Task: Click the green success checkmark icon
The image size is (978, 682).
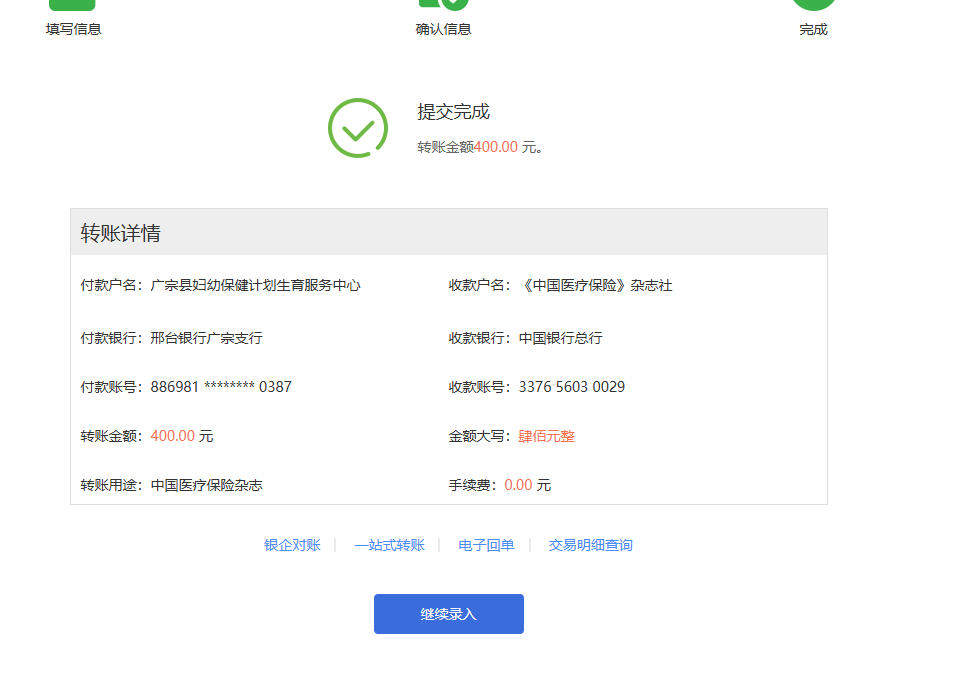Action: 357,128
